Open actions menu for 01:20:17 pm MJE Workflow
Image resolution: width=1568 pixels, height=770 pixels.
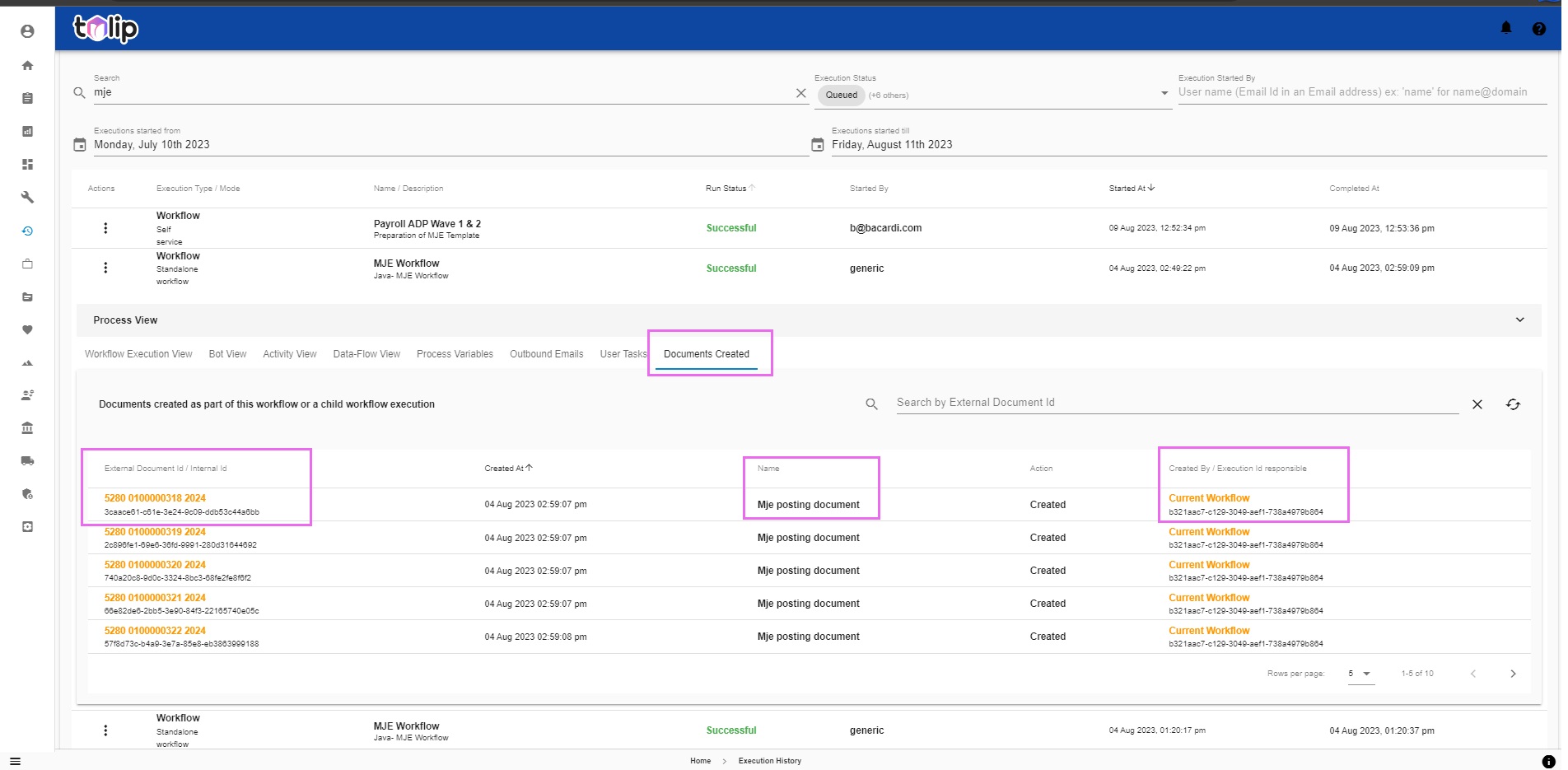105,730
